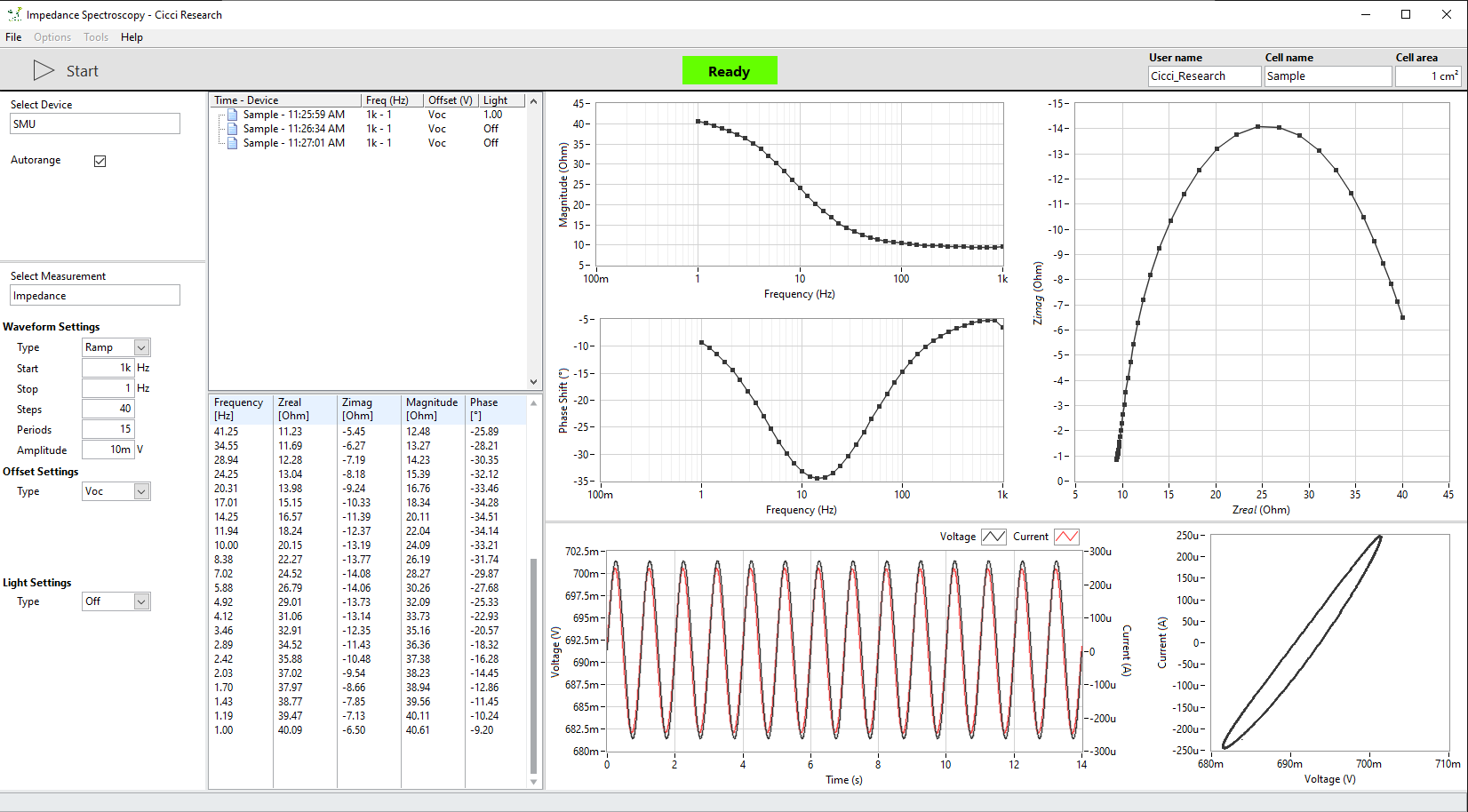
Task: Click the Time - Device column header
Action: pyautogui.click(x=286, y=100)
